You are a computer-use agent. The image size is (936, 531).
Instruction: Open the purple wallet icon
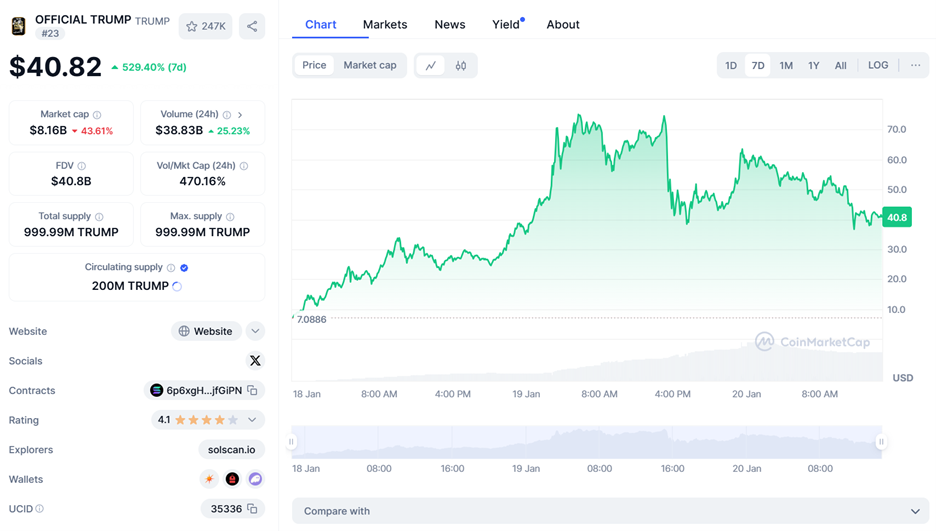coord(255,479)
